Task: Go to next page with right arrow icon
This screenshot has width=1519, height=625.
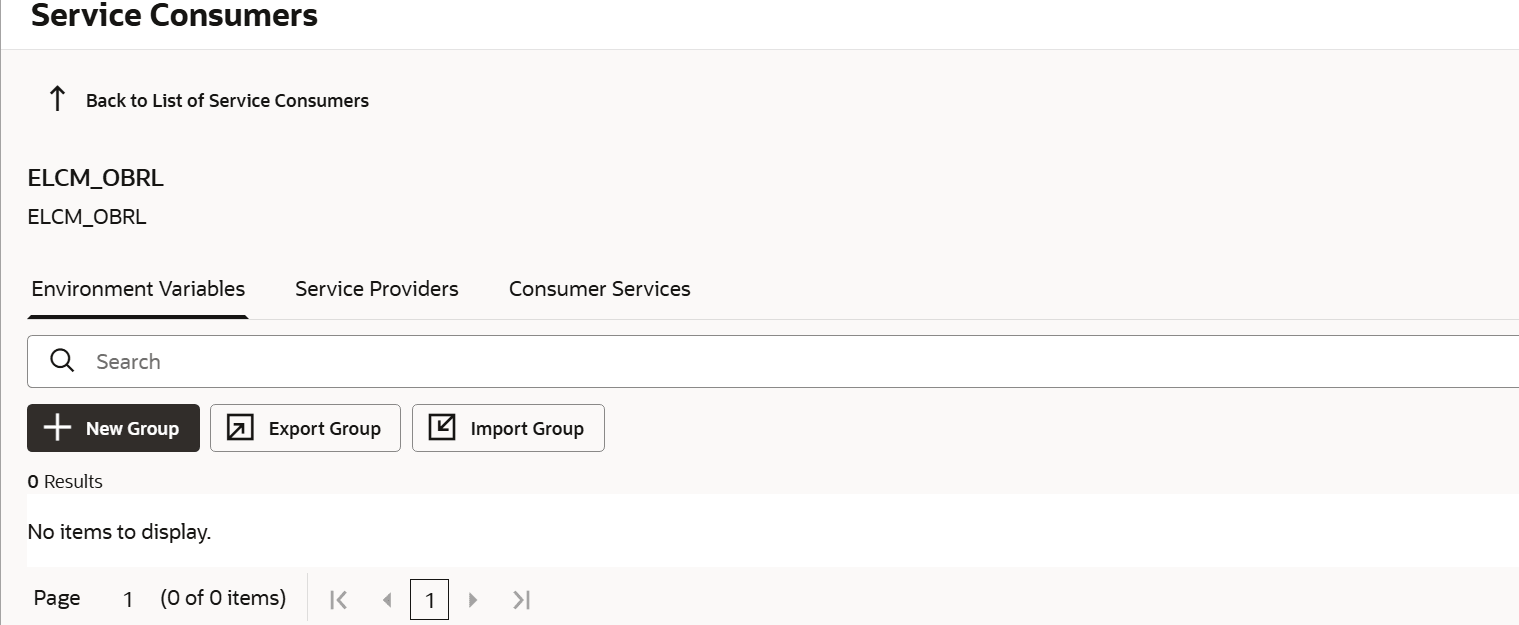Action: tap(473, 598)
